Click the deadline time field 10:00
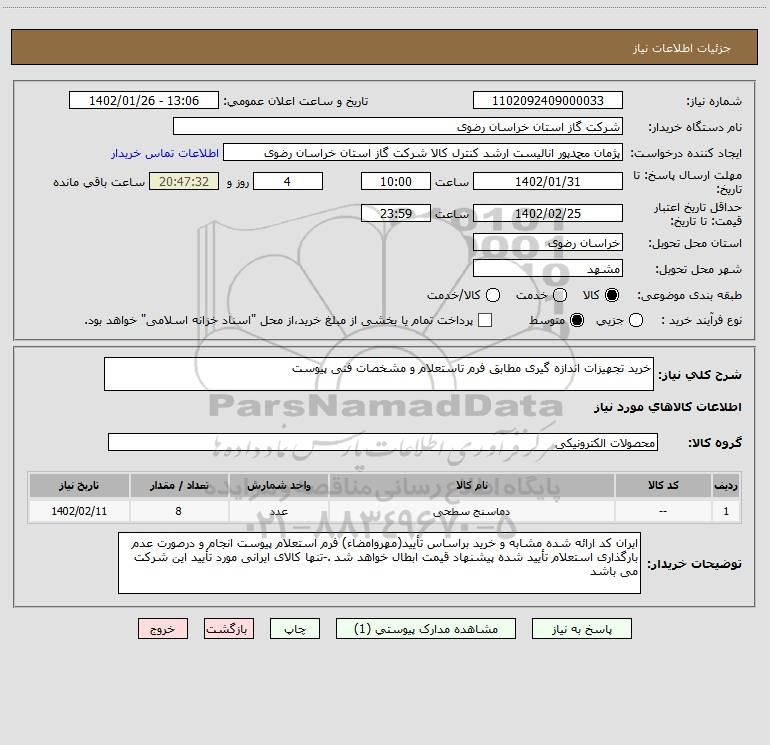 tap(396, 182)
